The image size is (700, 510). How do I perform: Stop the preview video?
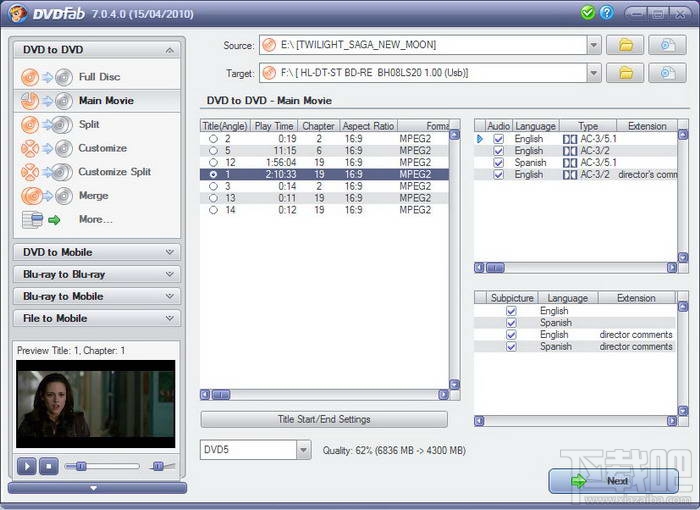point(49,466)
